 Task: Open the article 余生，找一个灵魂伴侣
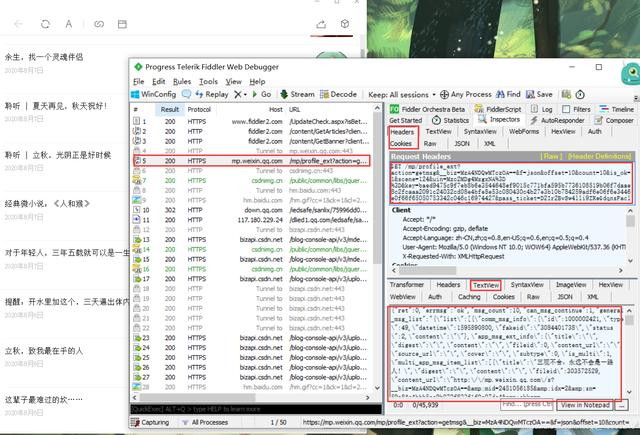[x=44, y=57]
